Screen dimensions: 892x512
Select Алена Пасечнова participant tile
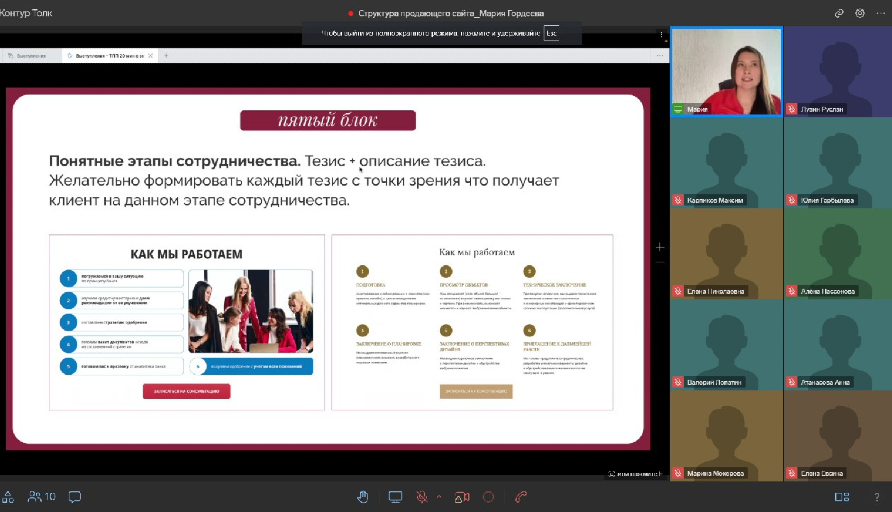pos(838,254)
